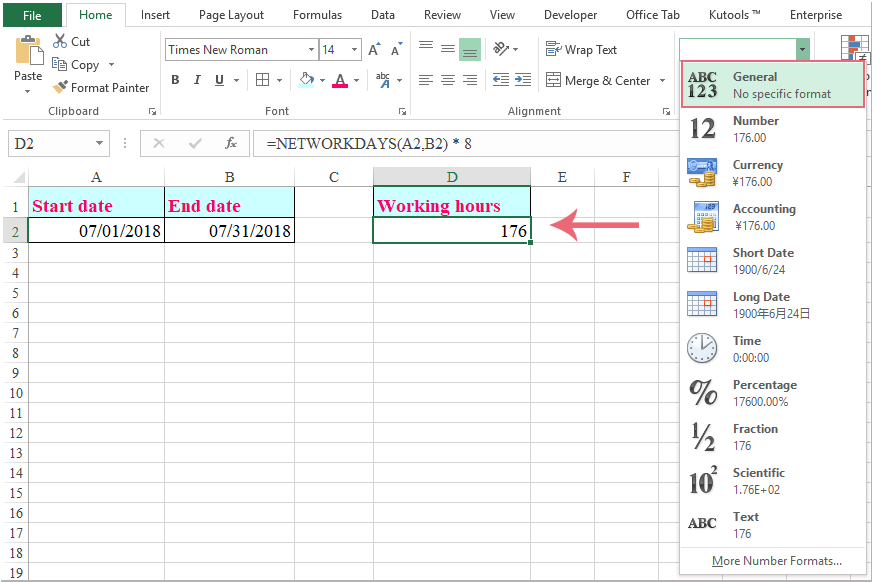Click the Center align icon
Screen dimensions: 873x582
pos(448,80)
